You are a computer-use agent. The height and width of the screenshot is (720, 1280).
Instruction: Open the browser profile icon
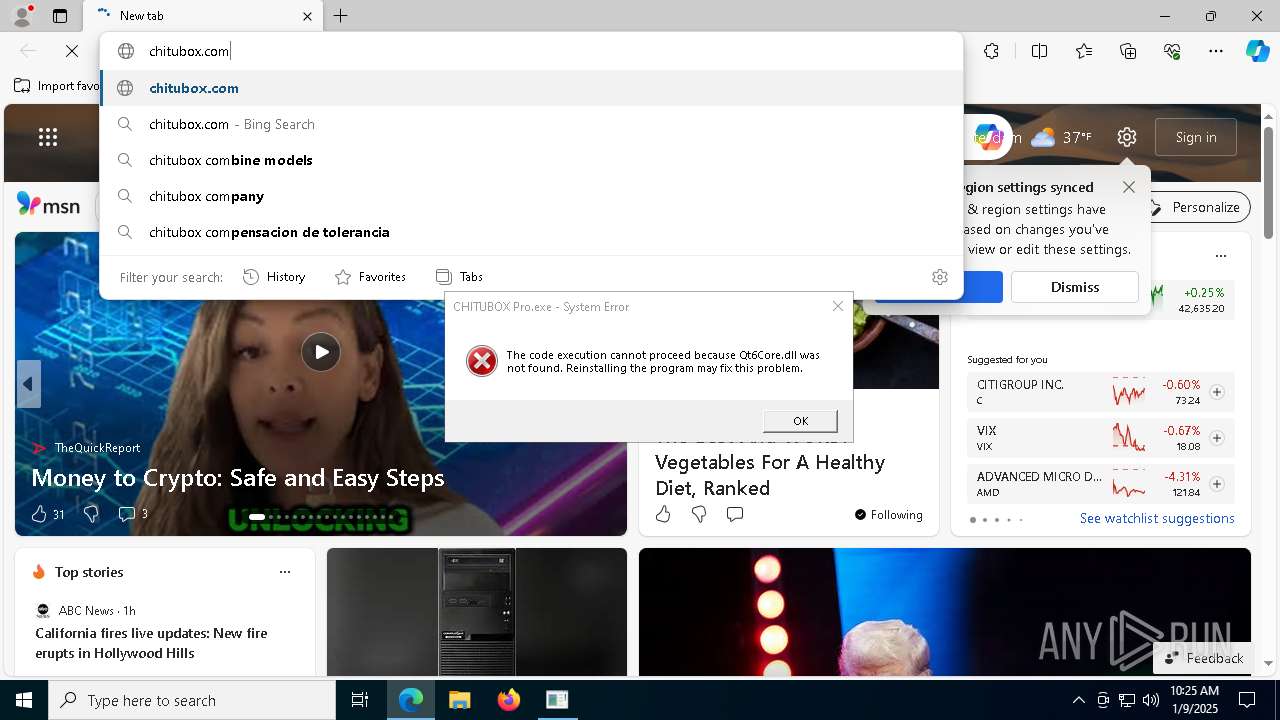[22, 16]
